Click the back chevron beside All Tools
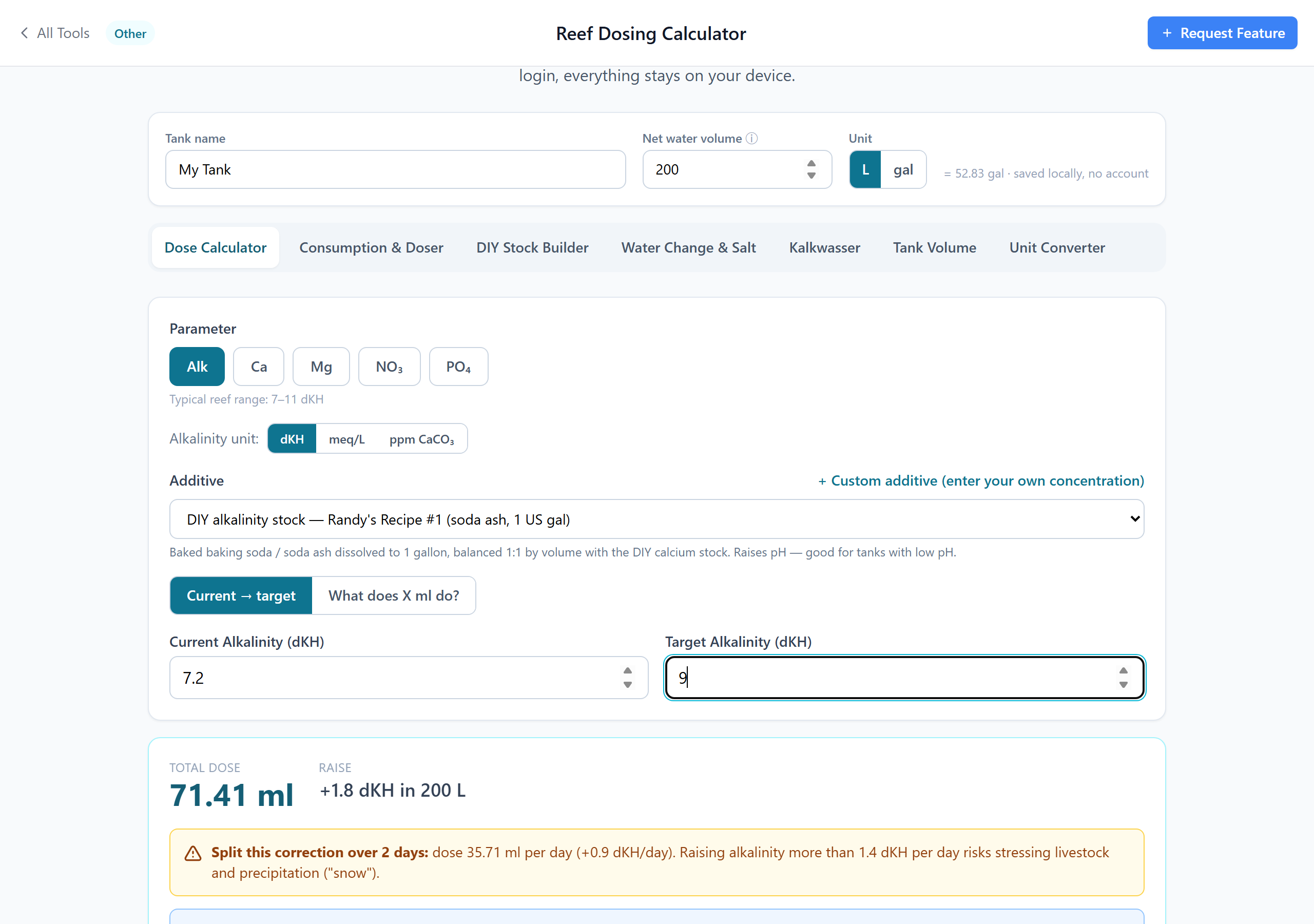 point(24,33)
